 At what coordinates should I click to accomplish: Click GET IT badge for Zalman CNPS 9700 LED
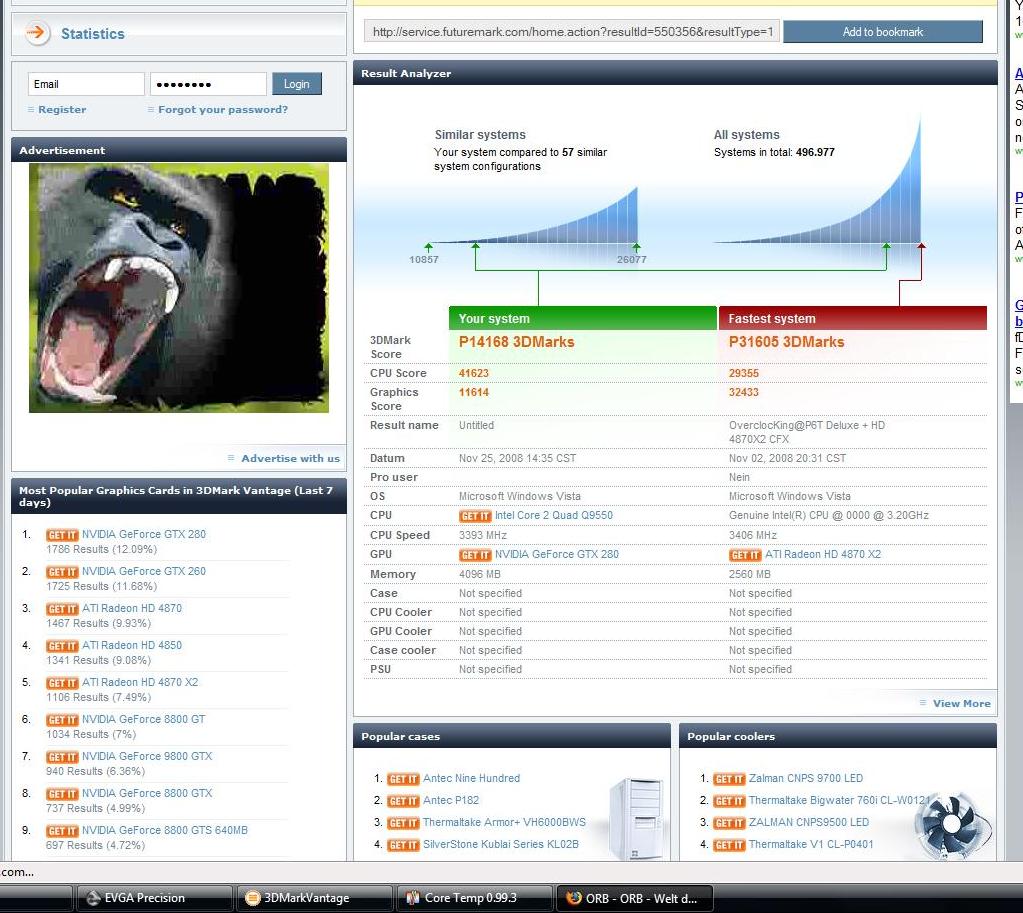(x=729, y=779)
